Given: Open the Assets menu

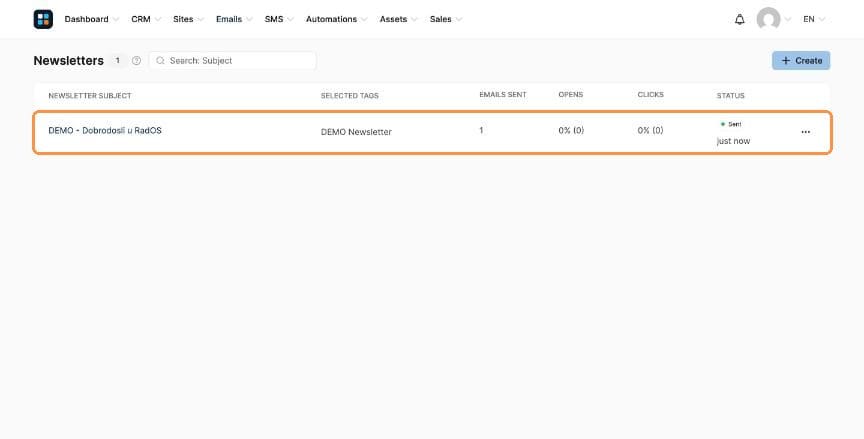Looking at the screenshot, I should point(398,19).
